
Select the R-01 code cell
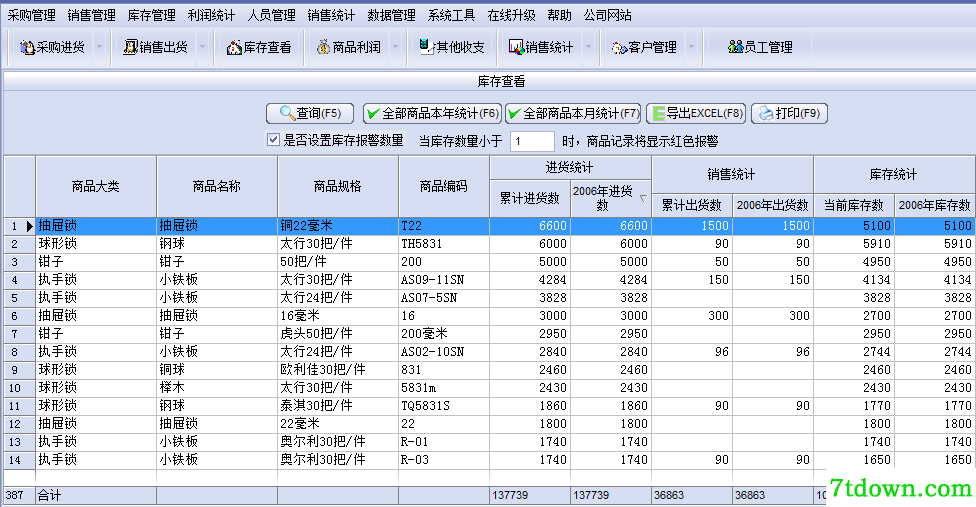coord(444,442)
